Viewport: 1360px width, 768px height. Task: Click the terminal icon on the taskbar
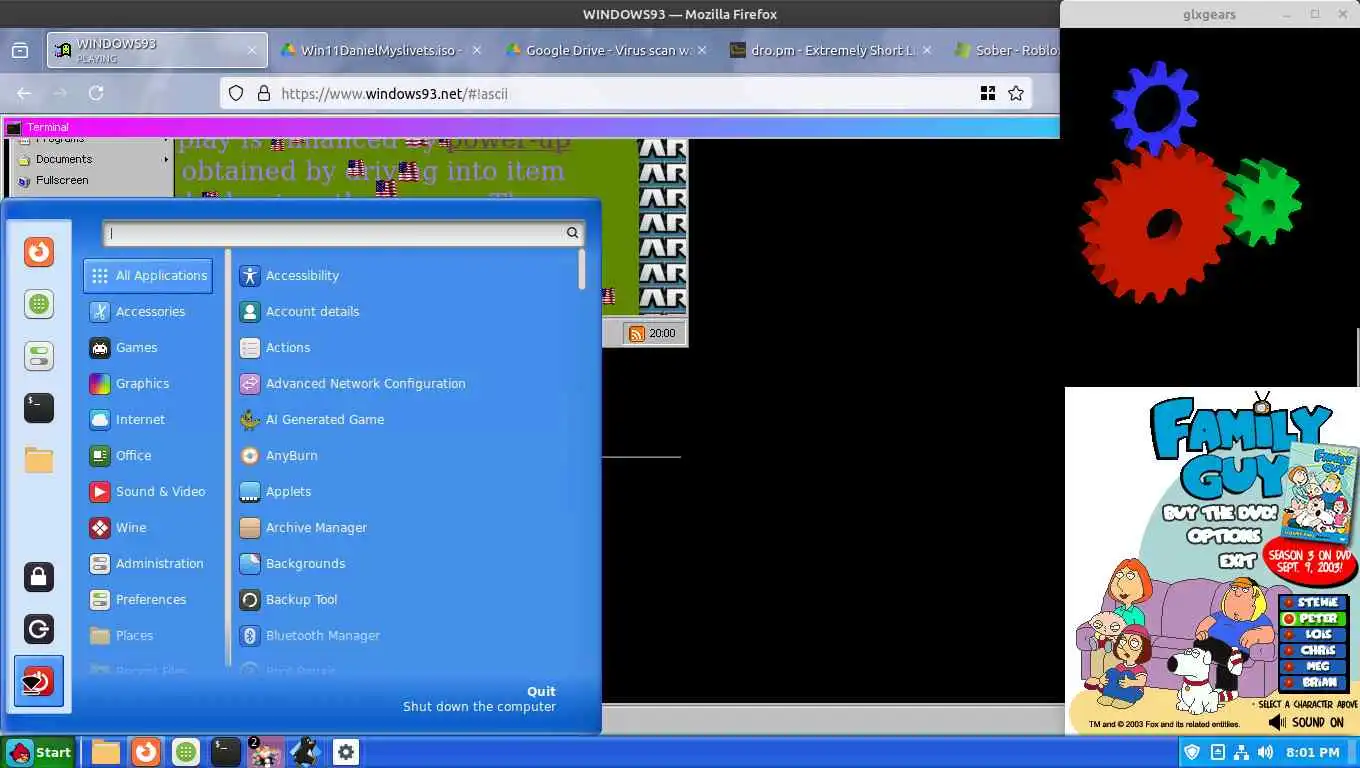pos(225,752)
